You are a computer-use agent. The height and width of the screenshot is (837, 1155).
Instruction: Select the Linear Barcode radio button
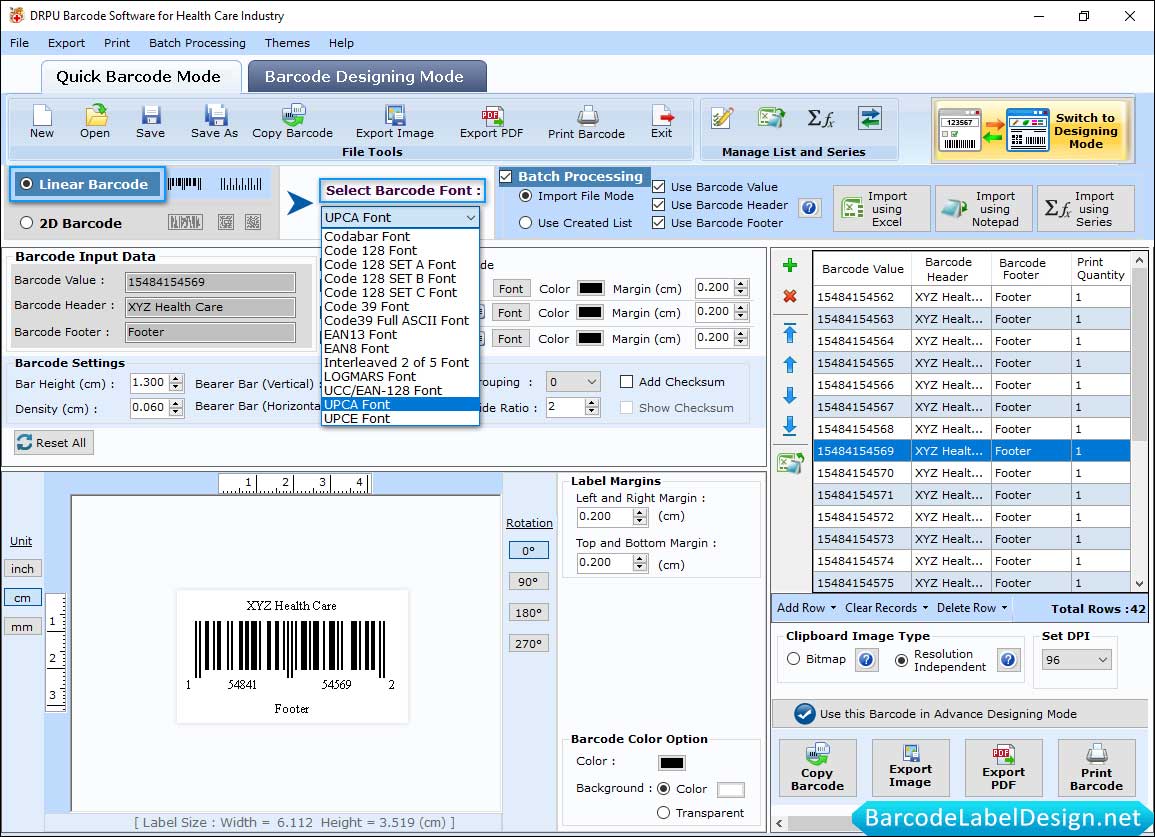(27, 184)
